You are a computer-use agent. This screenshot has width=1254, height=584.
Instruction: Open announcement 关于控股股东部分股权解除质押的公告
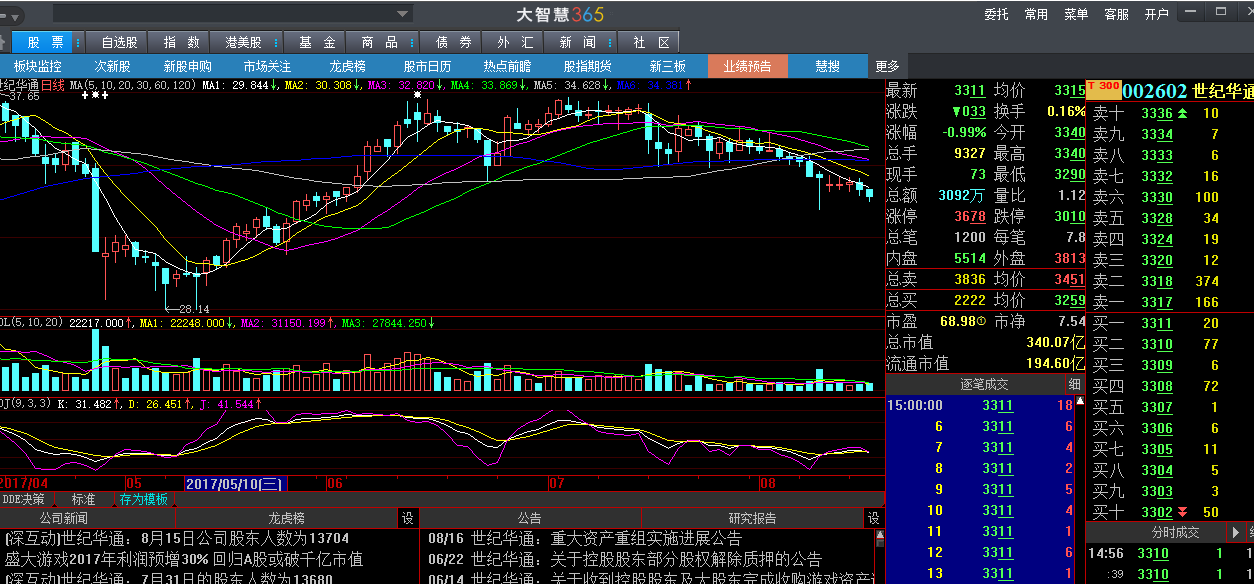click(625, 559)
